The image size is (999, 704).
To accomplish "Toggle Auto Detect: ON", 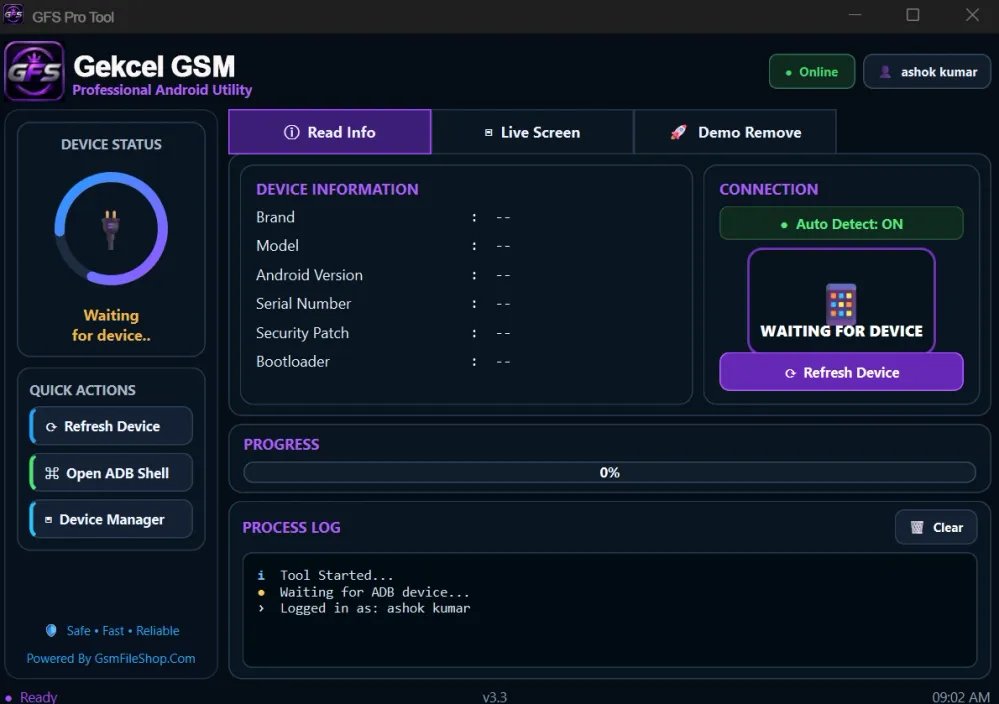I will click(x=841, y=224).
